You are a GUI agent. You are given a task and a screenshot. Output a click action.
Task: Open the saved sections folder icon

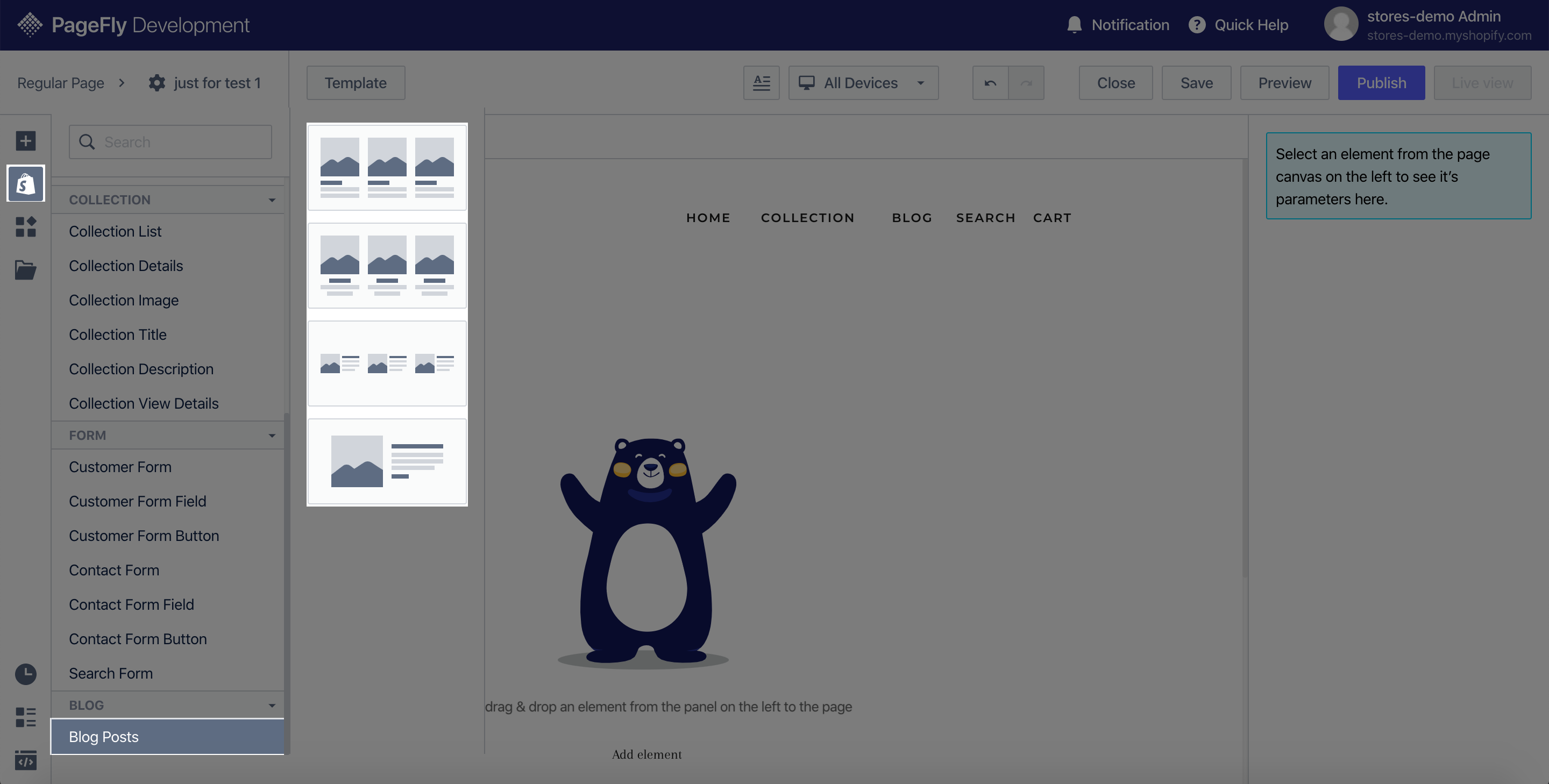pos(25,270)
